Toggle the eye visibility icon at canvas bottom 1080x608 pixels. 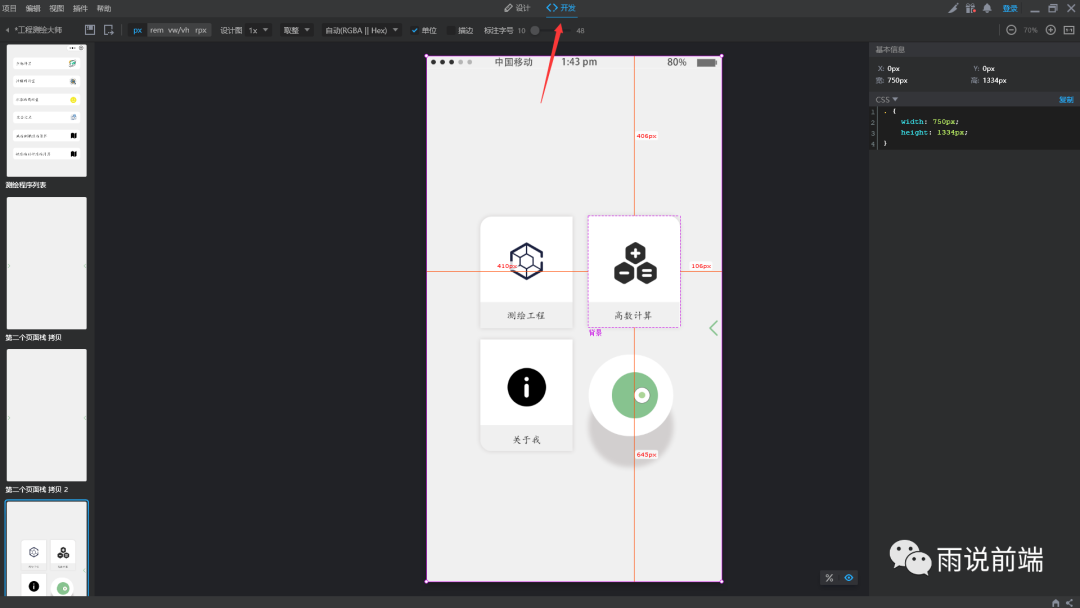point(849,578)
